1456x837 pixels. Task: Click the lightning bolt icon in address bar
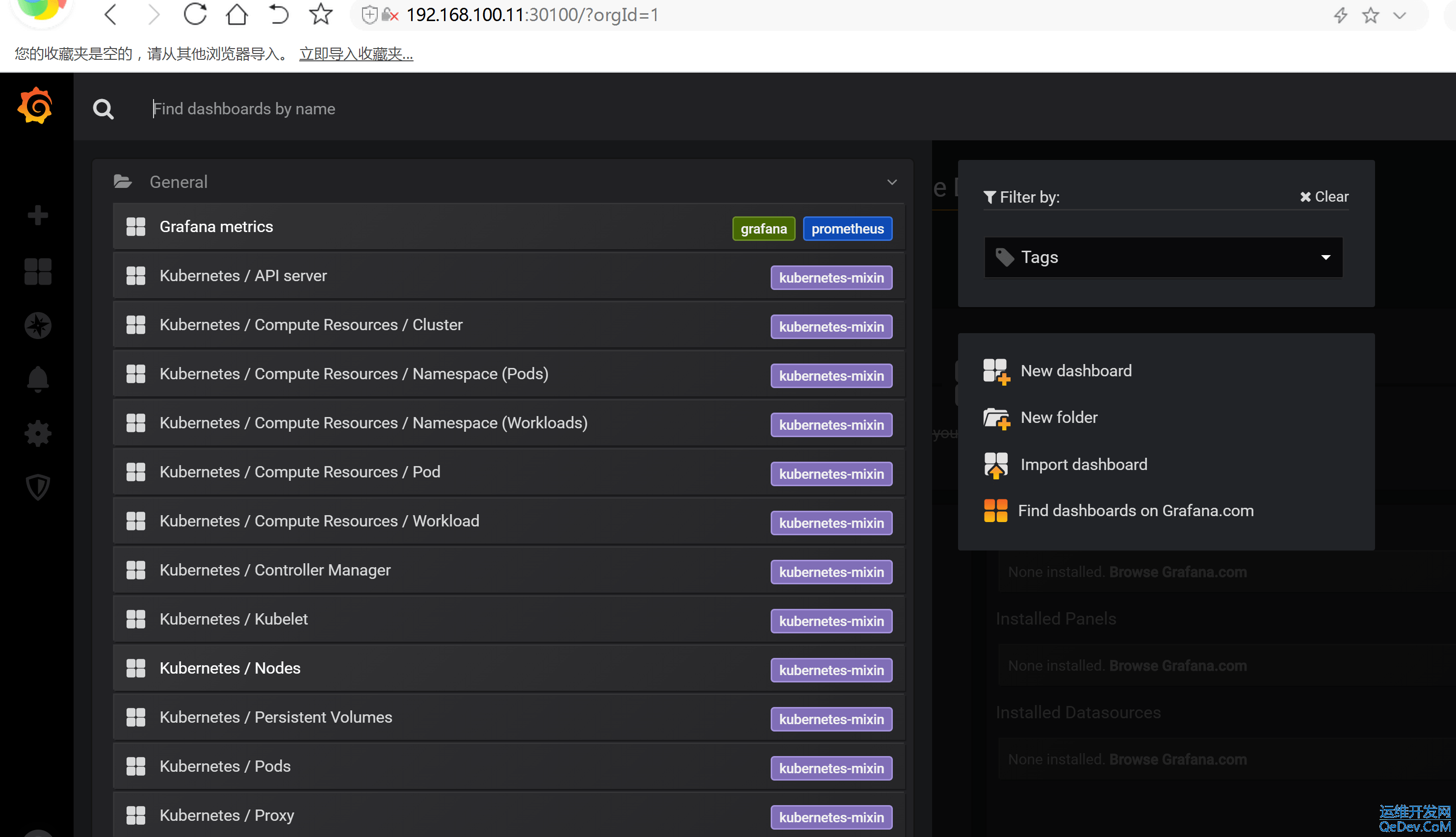(1340, 15)
